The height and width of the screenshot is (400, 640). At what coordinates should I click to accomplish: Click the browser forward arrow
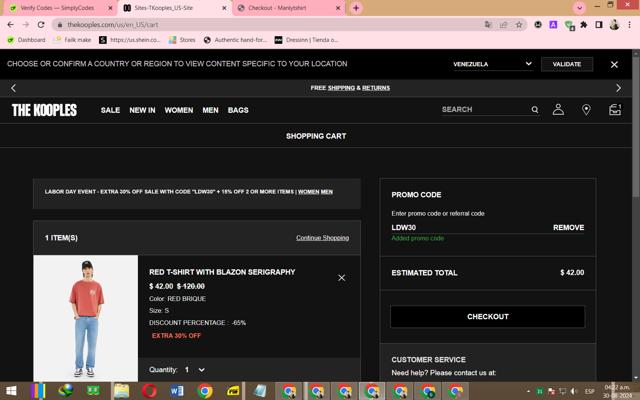(26, 24)
